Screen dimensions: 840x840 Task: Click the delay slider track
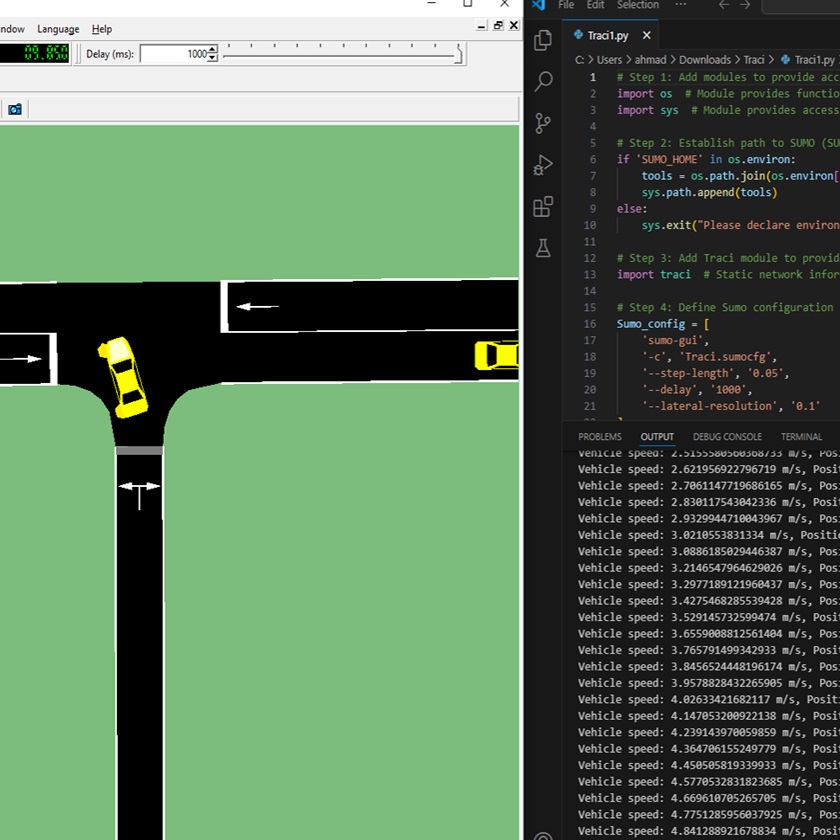pos(340,54)
